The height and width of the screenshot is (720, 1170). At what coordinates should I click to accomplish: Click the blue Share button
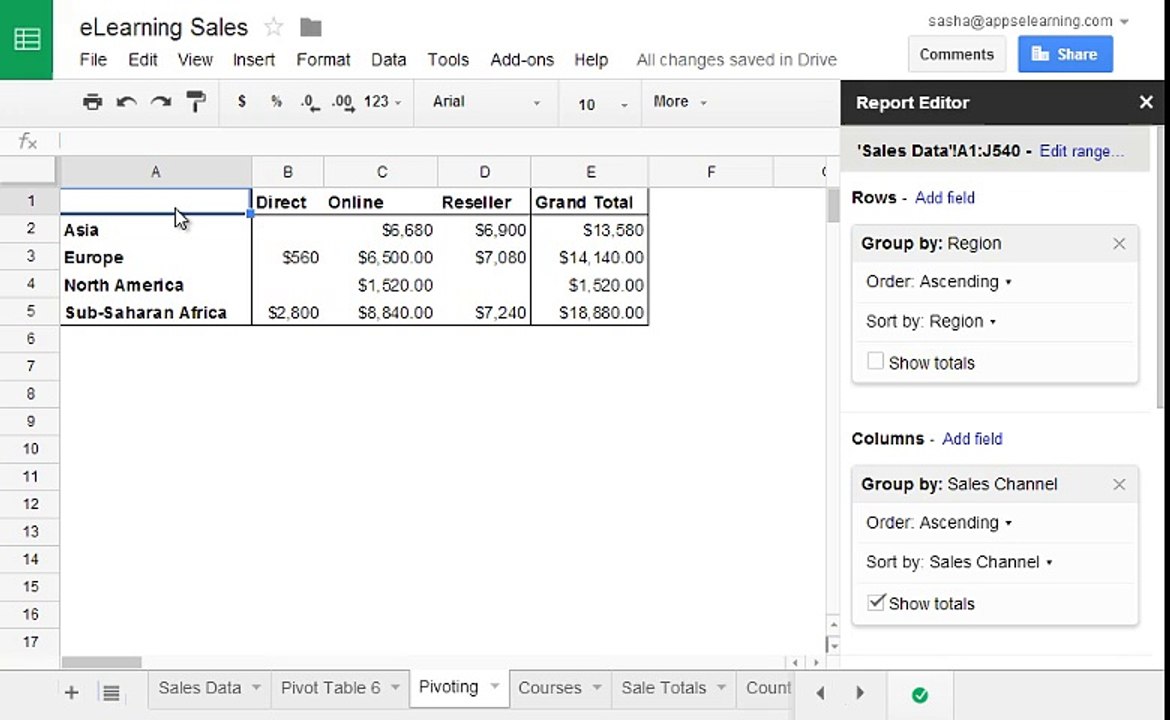pos(1065,54)
